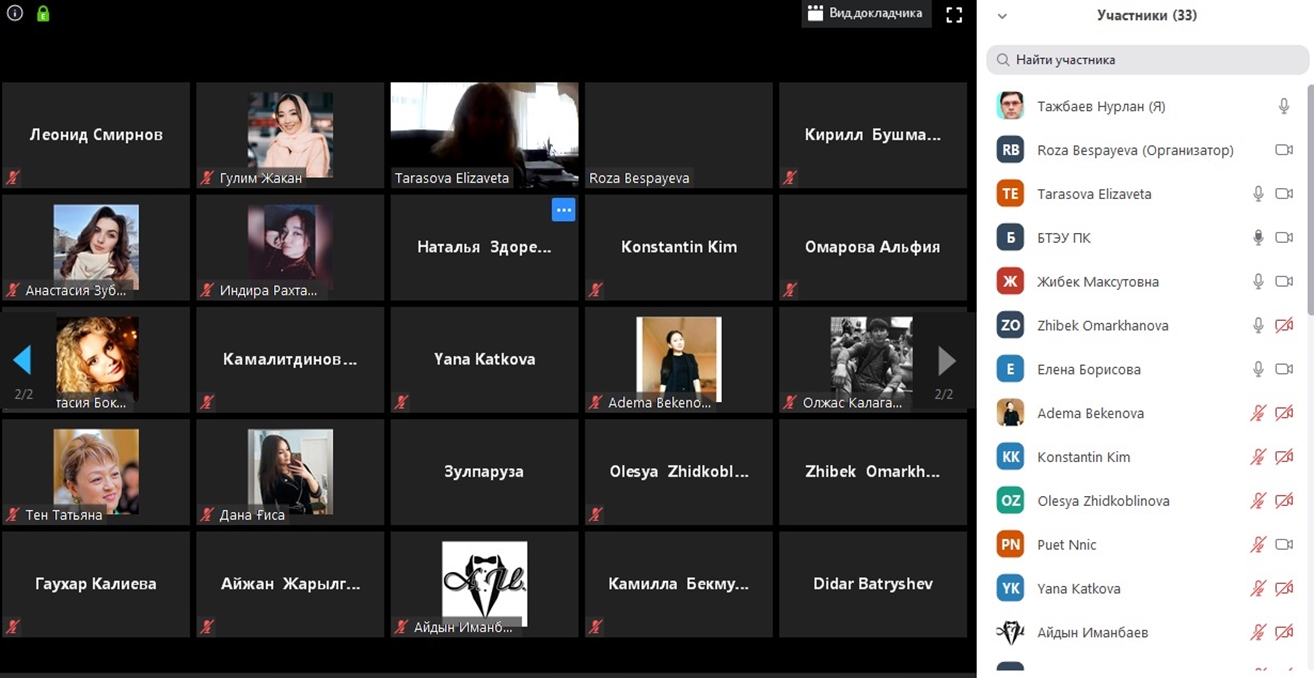Open more options on Наталья tile
This screenshot has height=678, width=1314.
pos(563,210)
